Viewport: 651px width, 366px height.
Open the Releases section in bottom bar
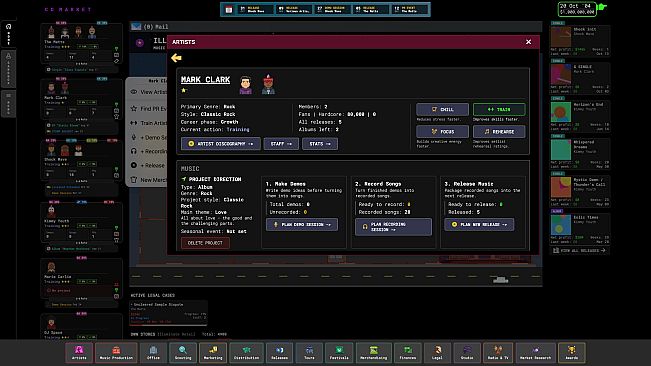(x=279, y=352)
